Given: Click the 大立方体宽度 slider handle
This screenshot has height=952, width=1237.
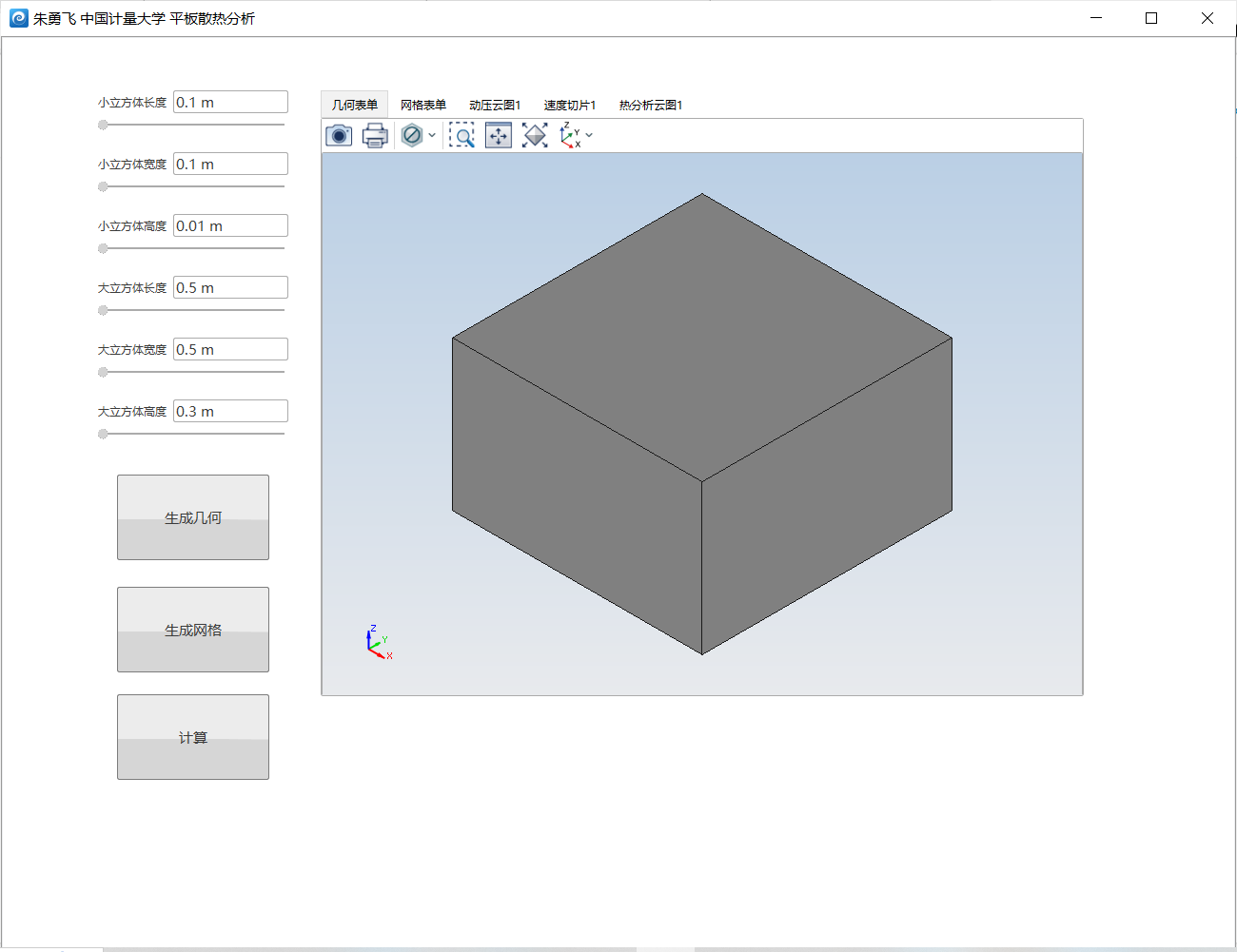Looking at the screenshot, I should tap(103, 372).
